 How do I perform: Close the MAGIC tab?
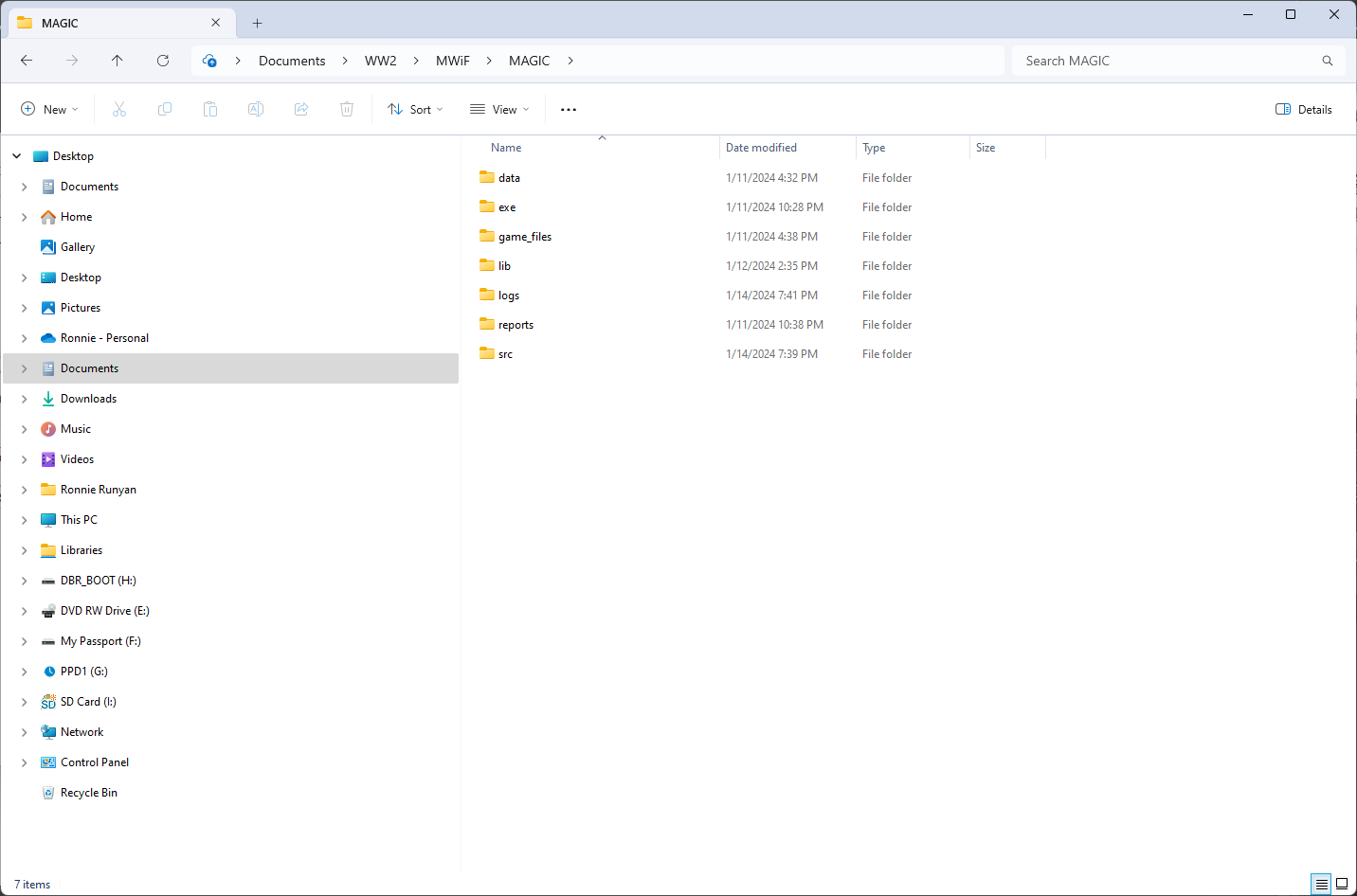tap(216, 23)
